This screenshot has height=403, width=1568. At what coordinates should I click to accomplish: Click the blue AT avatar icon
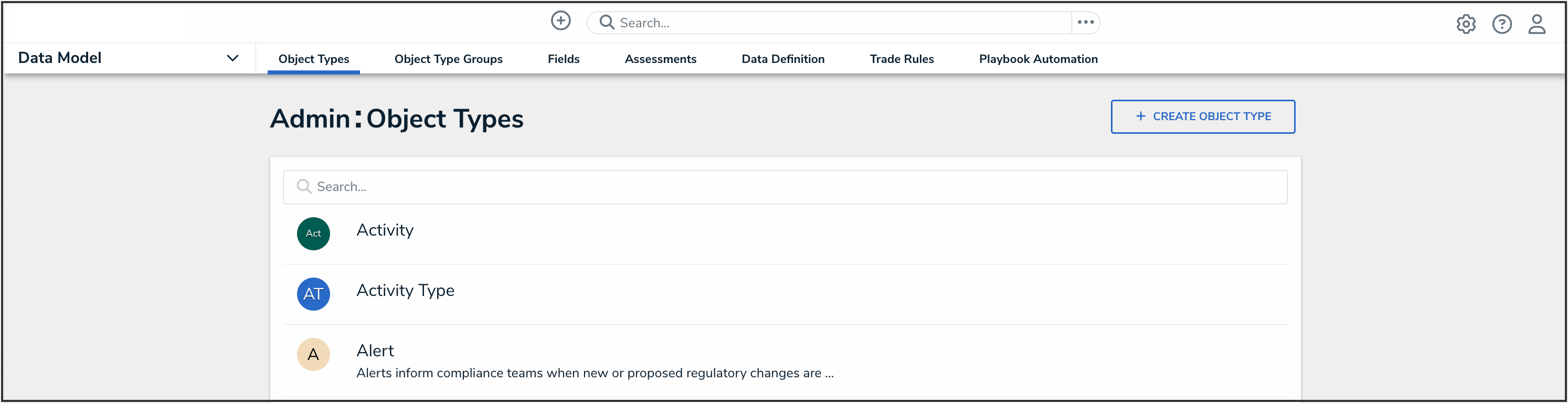(x=313, y=294)
